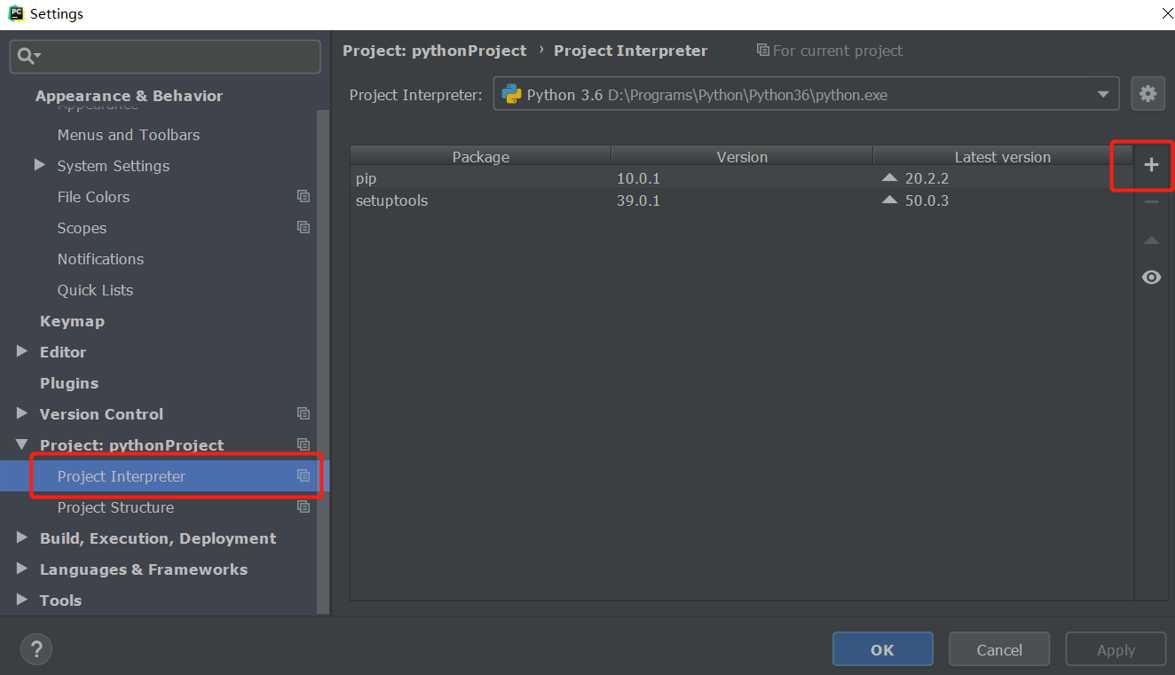Sort by Latest version column header
1175x675 pixels.
point(1002,157)
